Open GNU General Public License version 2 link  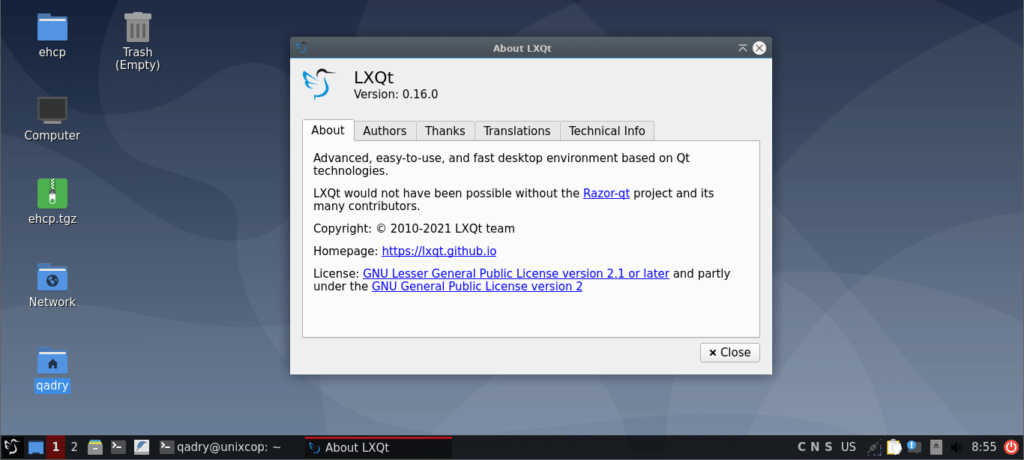tap(477, 286)
